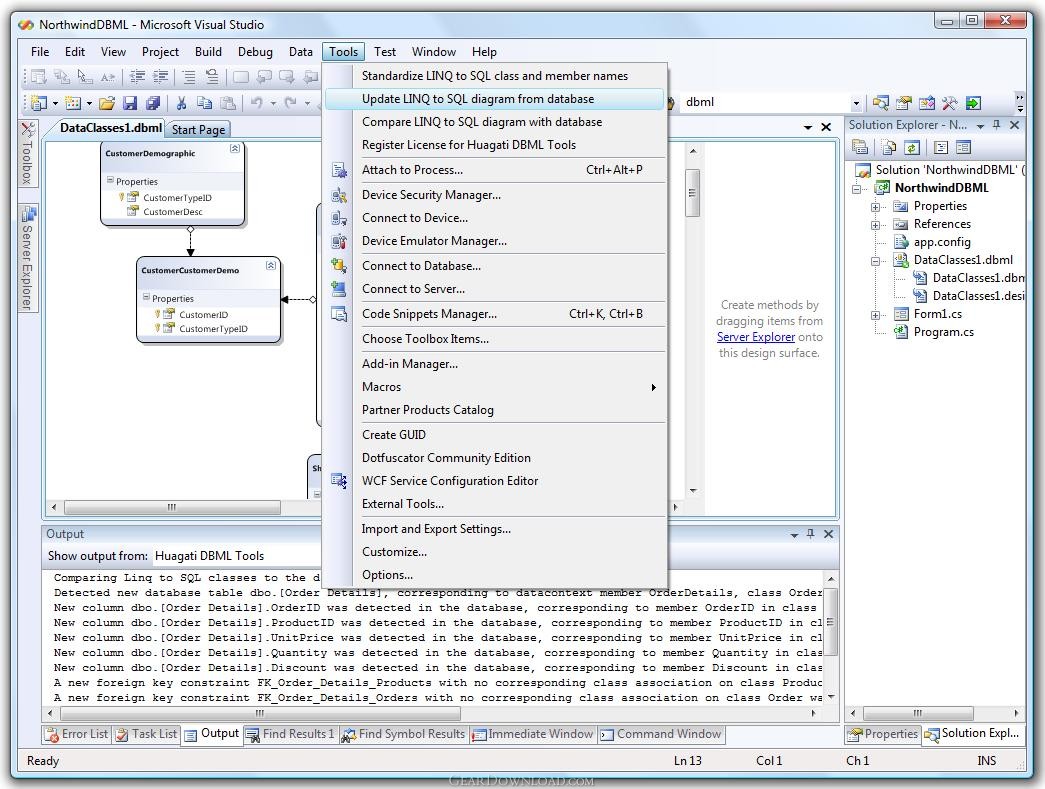1045x789 pixels.
Task: Click the Cut scissors icon
Action: pos(181,103)
